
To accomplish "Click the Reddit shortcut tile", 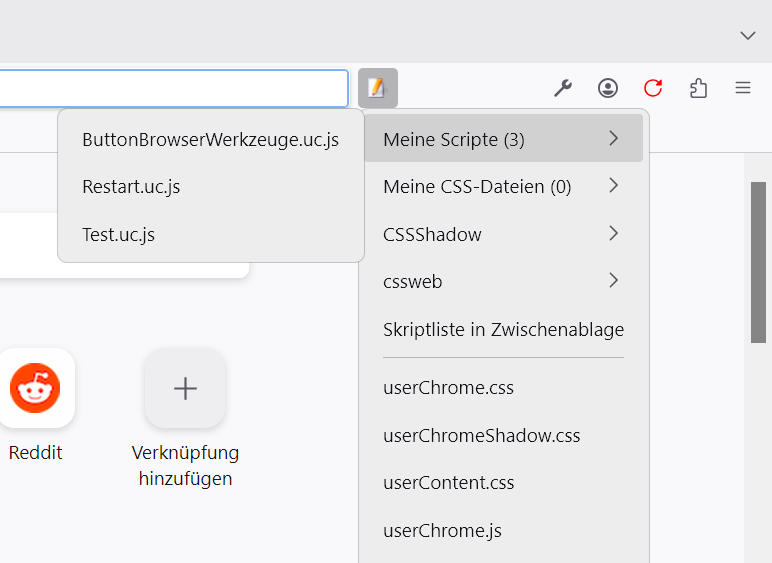I will click(x=35, y=388).
